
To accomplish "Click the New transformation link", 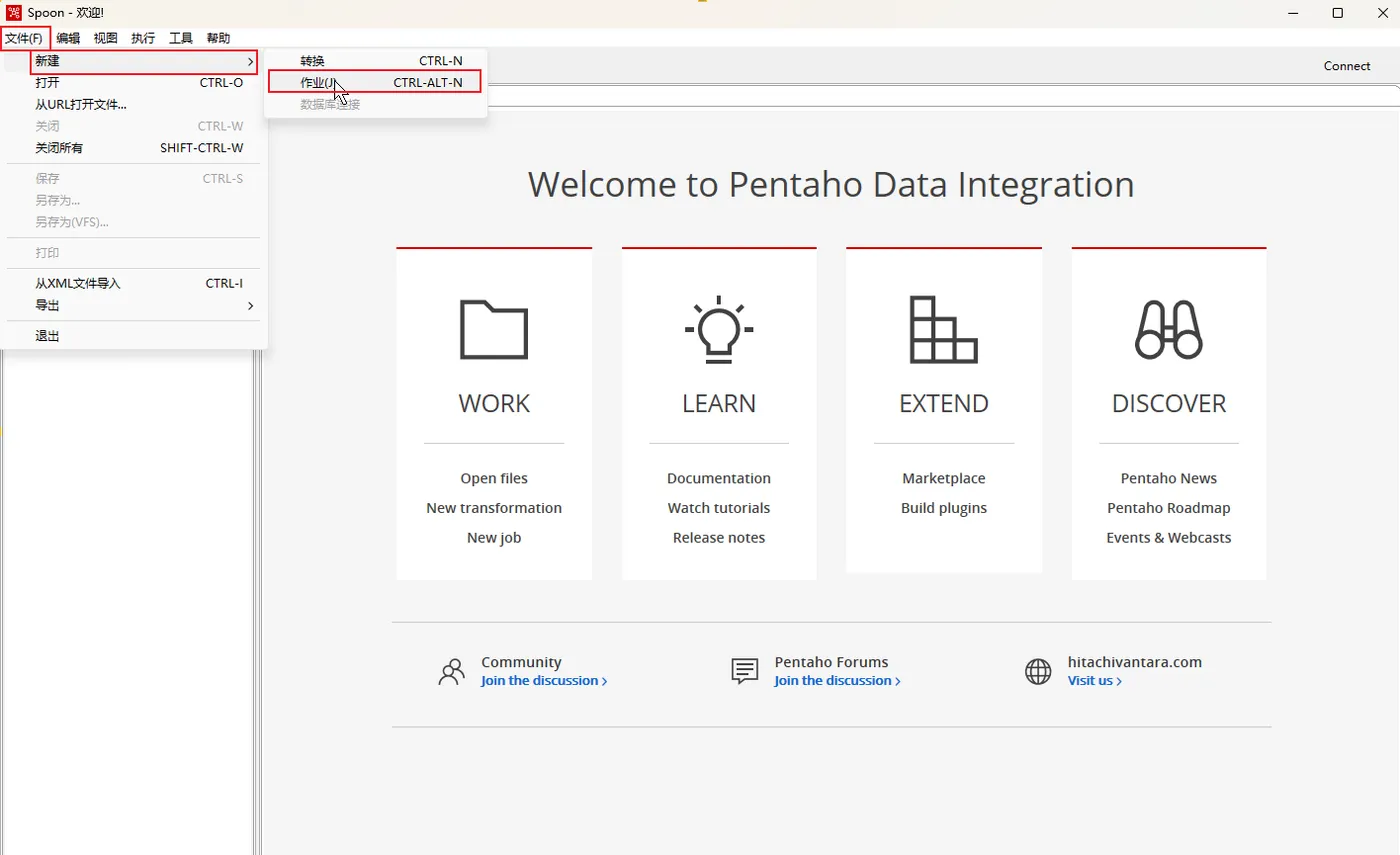I will coord(494,508).
